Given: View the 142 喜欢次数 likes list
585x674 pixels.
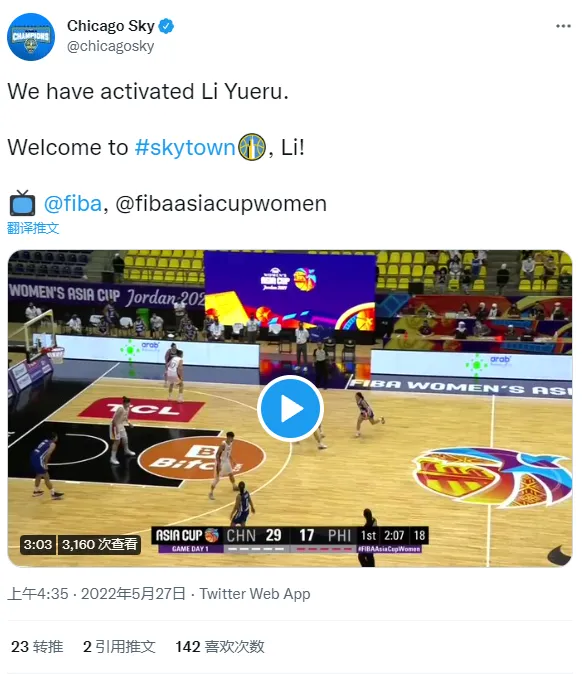Looking at the screenshot, I should pos(220,646).
